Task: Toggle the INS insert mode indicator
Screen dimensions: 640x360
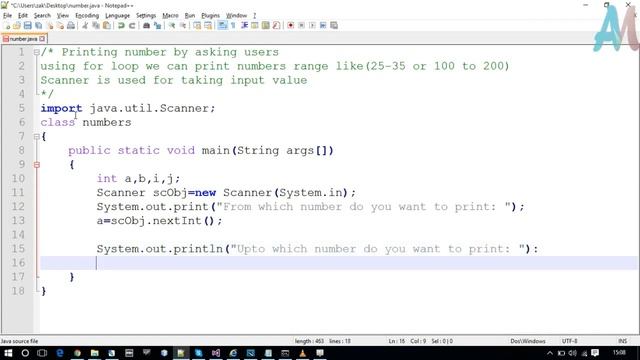Action: click(622, 341)
